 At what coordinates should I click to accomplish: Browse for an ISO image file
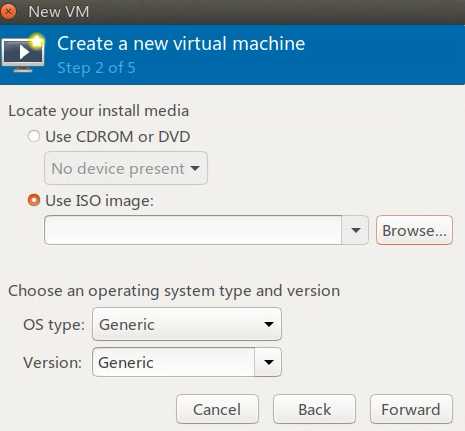414,230
